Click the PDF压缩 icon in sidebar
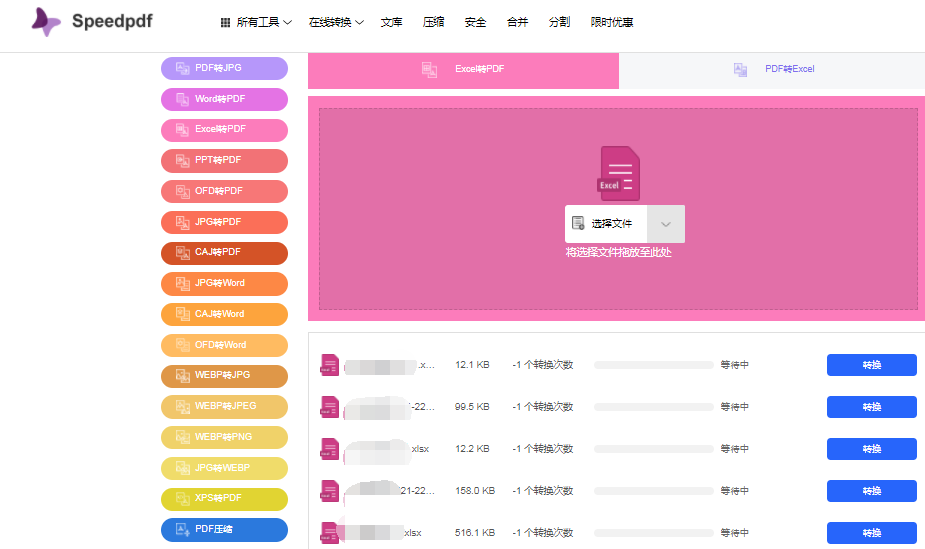925x549 pixels. click(x=183, y=530)
